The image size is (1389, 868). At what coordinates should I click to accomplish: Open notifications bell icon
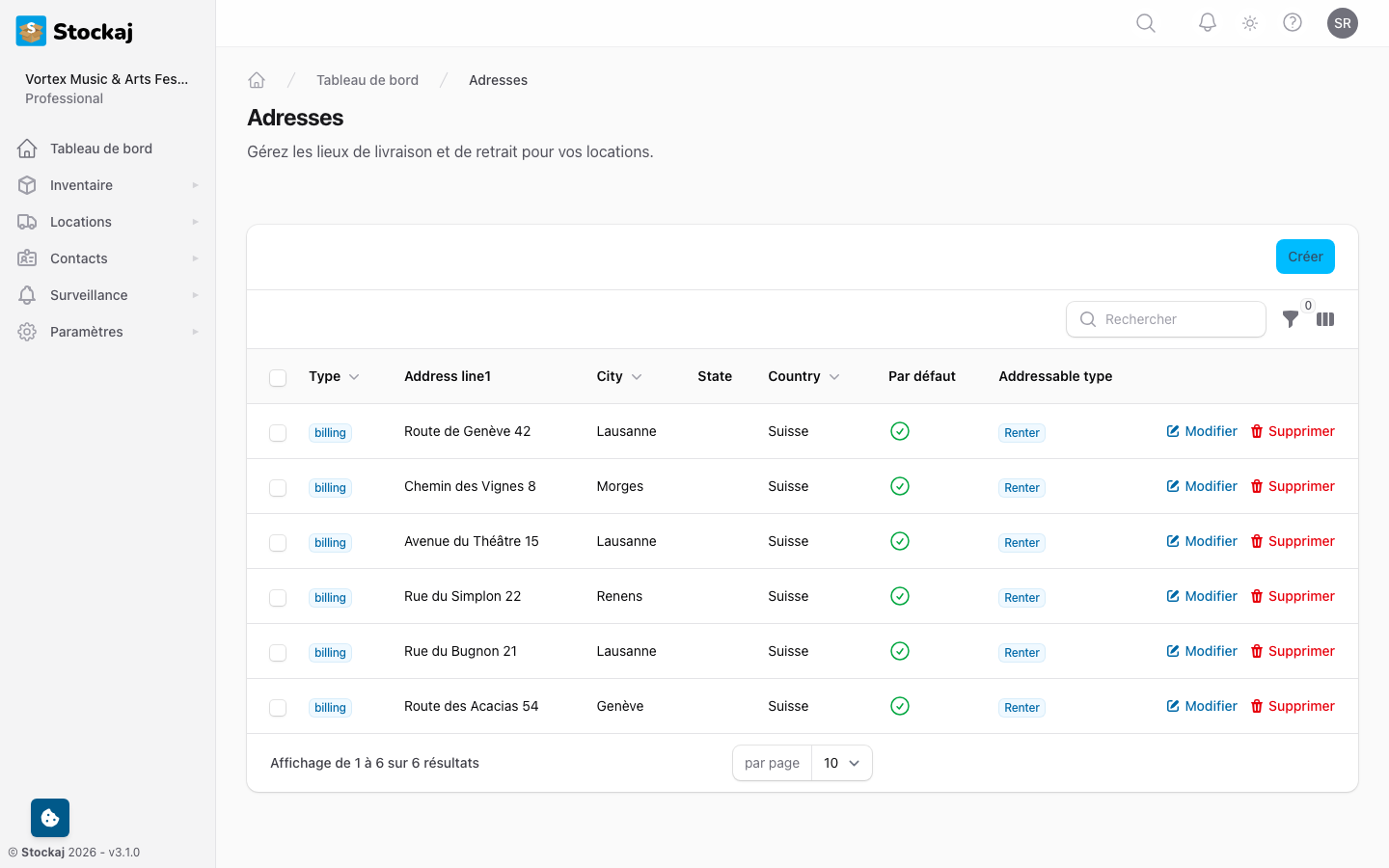coord(1207,22)
